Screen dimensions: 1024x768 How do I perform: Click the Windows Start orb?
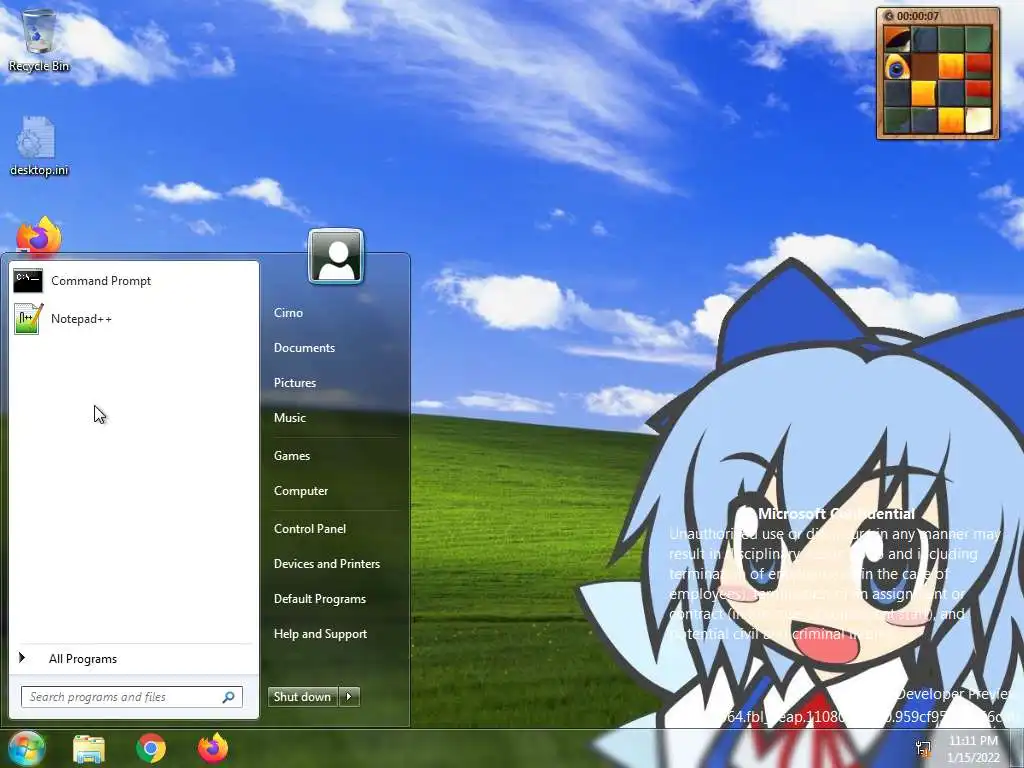point(25,748)
